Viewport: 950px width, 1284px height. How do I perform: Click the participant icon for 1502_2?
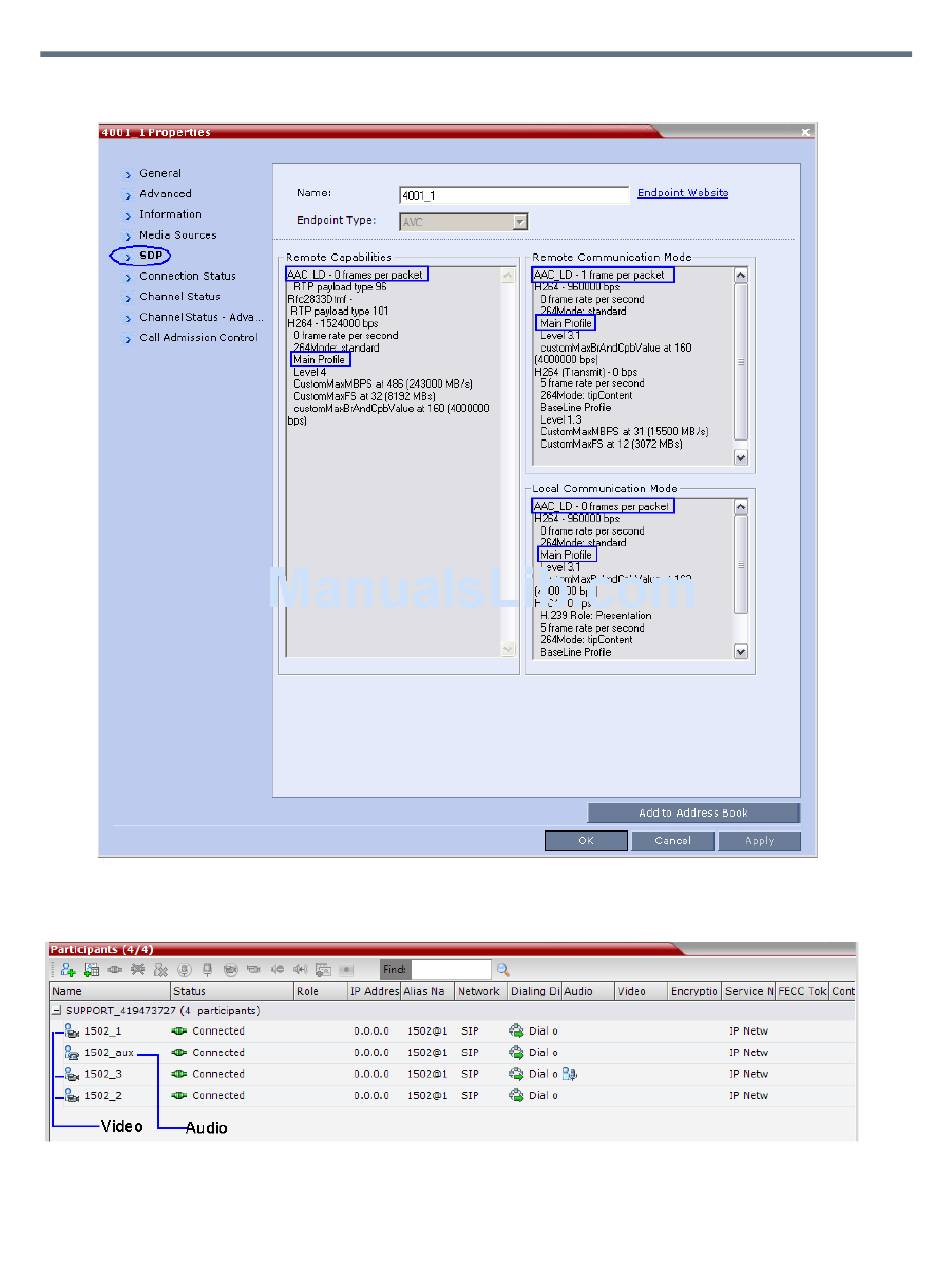[72, 1096]
